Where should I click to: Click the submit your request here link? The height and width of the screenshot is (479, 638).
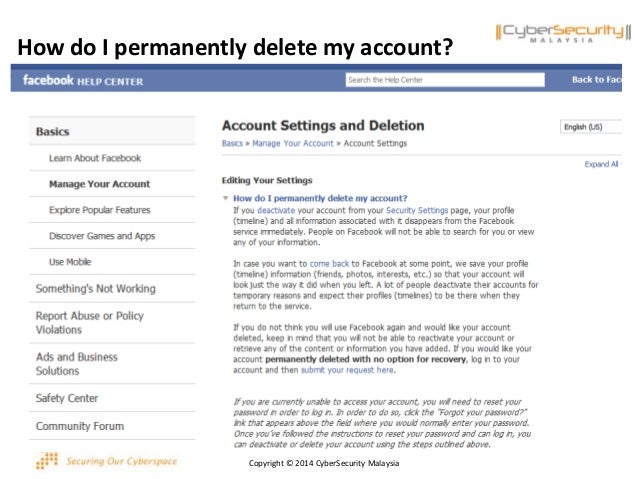356,369
